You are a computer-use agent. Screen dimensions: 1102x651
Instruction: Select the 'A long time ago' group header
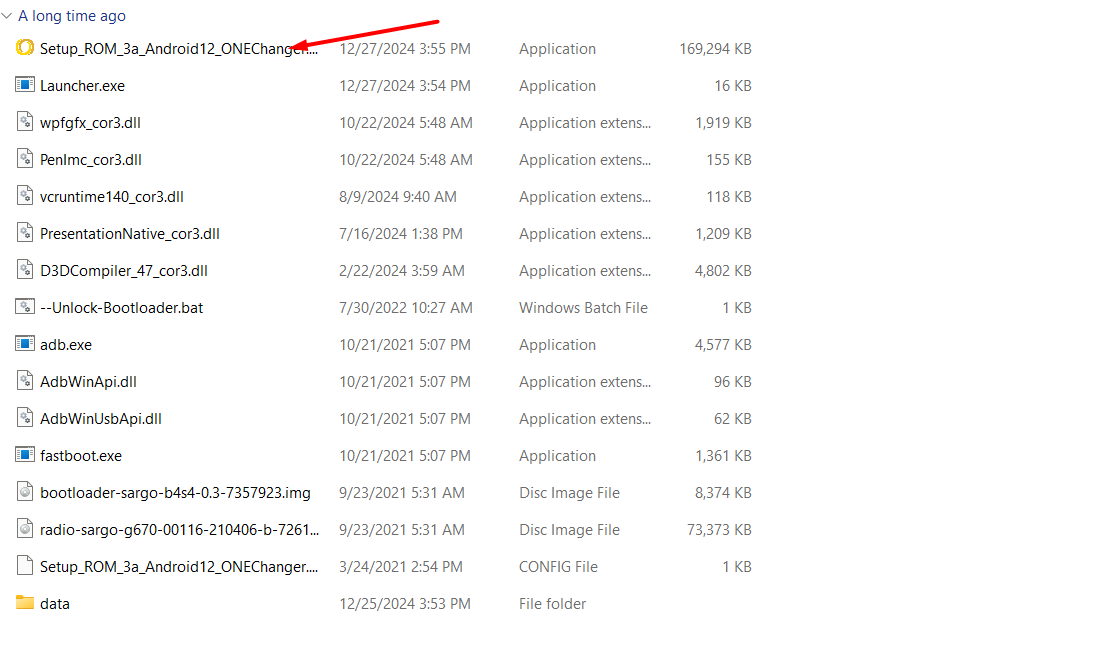point(72,16)
